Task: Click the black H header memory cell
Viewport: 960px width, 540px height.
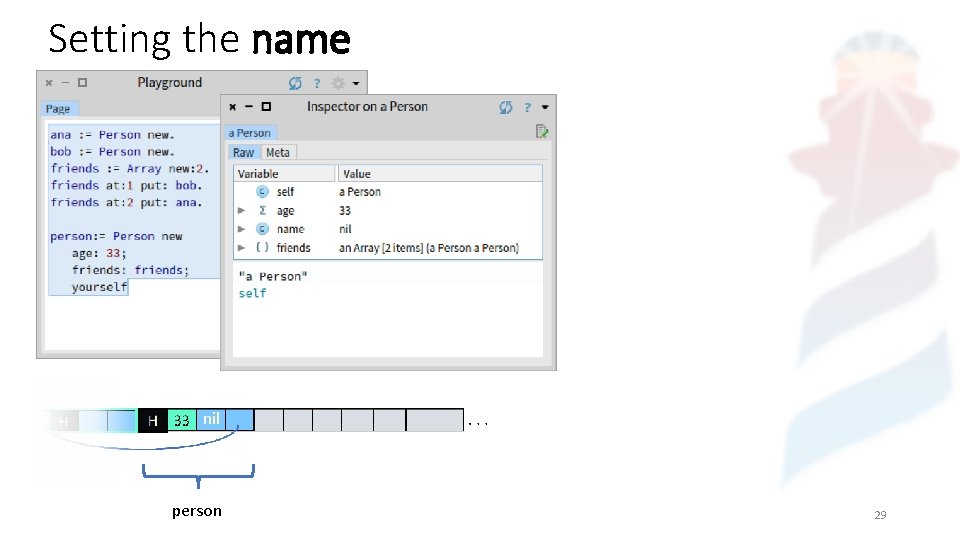Action: click(152, 421)
